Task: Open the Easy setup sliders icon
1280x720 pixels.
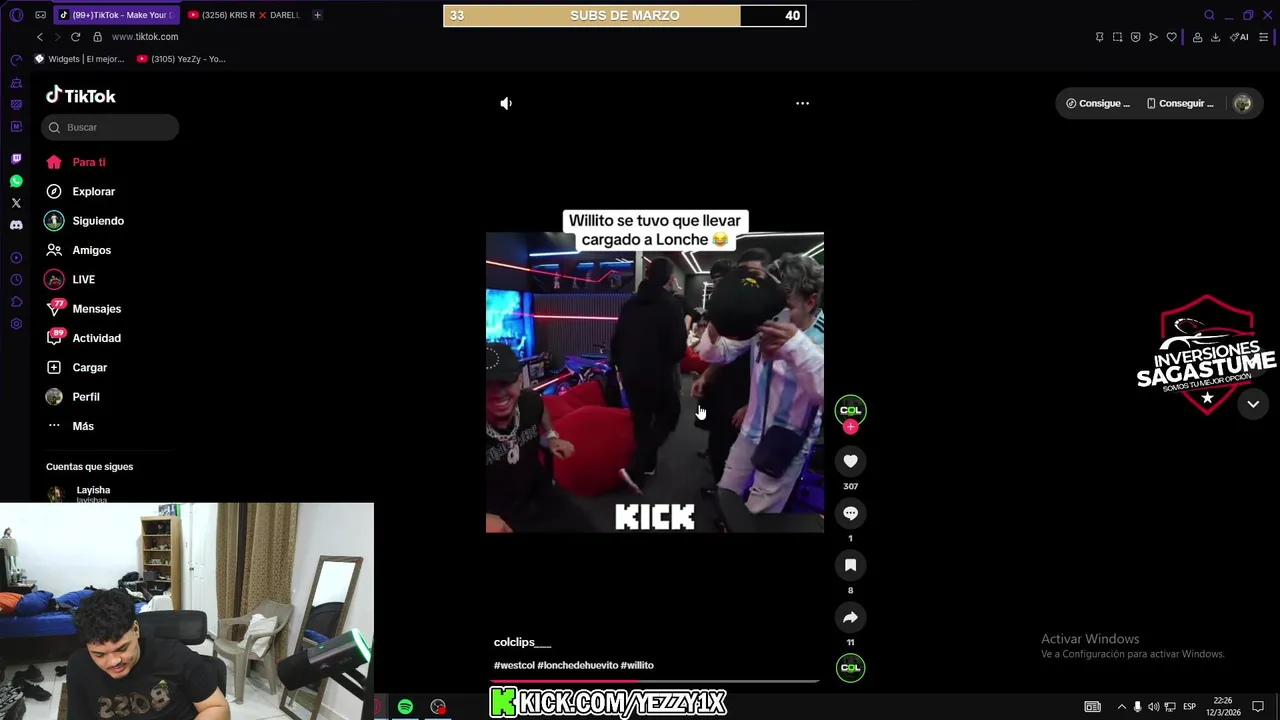Action: coord(1263,37)
